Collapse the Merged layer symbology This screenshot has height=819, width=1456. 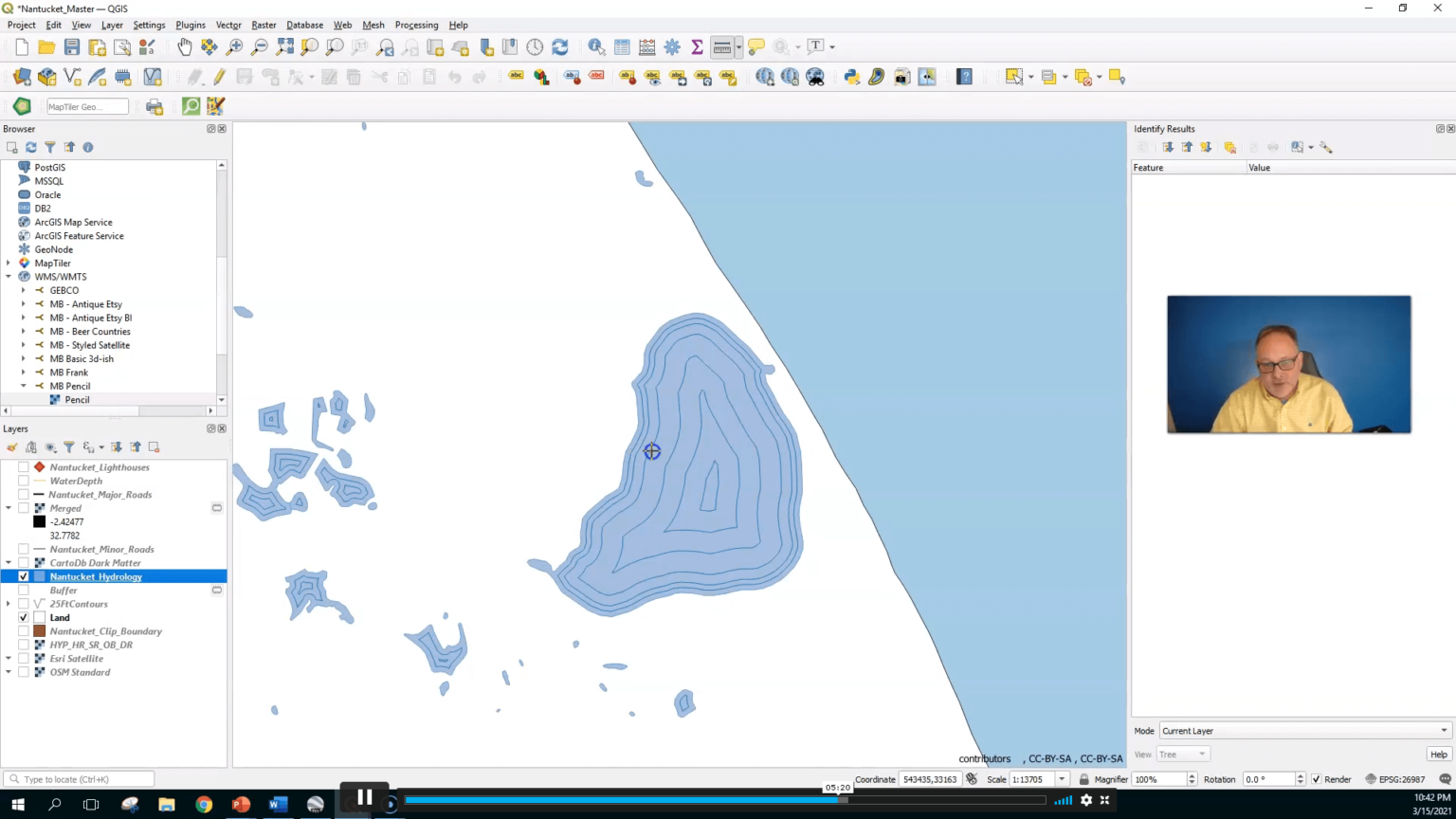[x=8, y=508]
